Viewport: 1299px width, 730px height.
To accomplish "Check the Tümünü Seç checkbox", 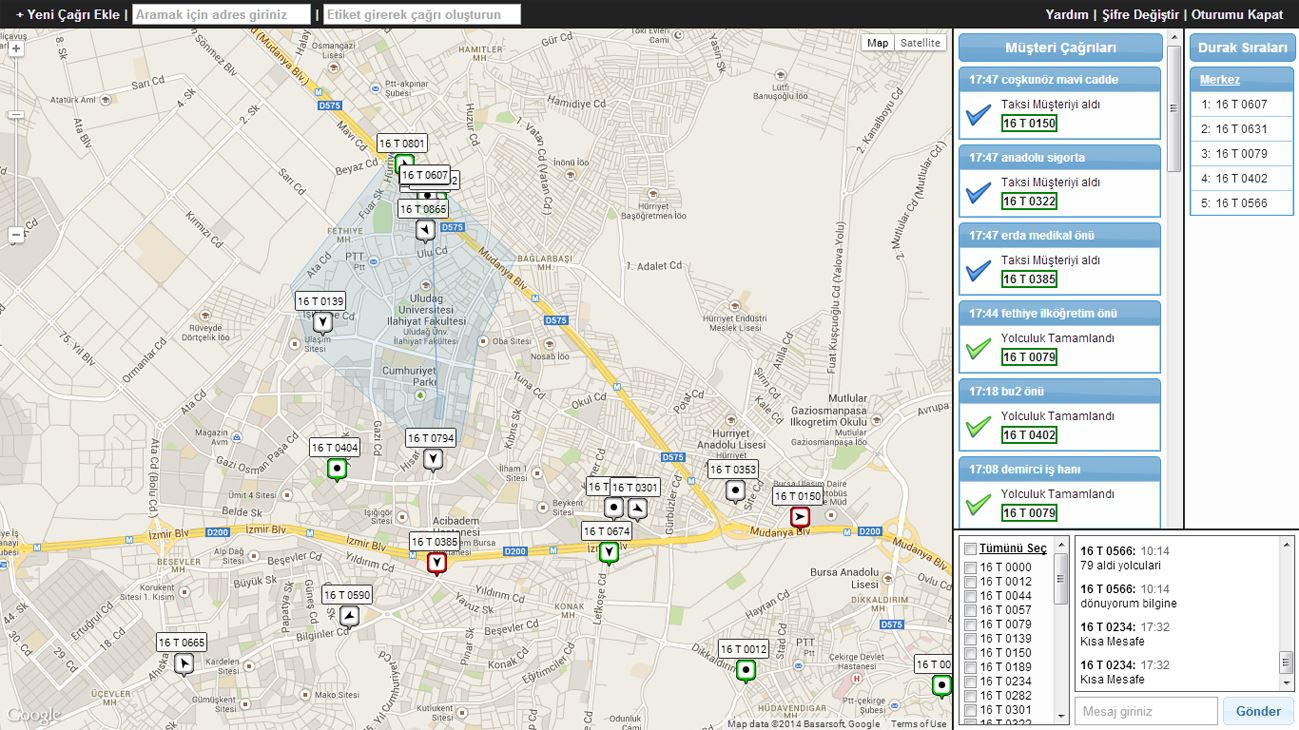I will tap(970, 549).
